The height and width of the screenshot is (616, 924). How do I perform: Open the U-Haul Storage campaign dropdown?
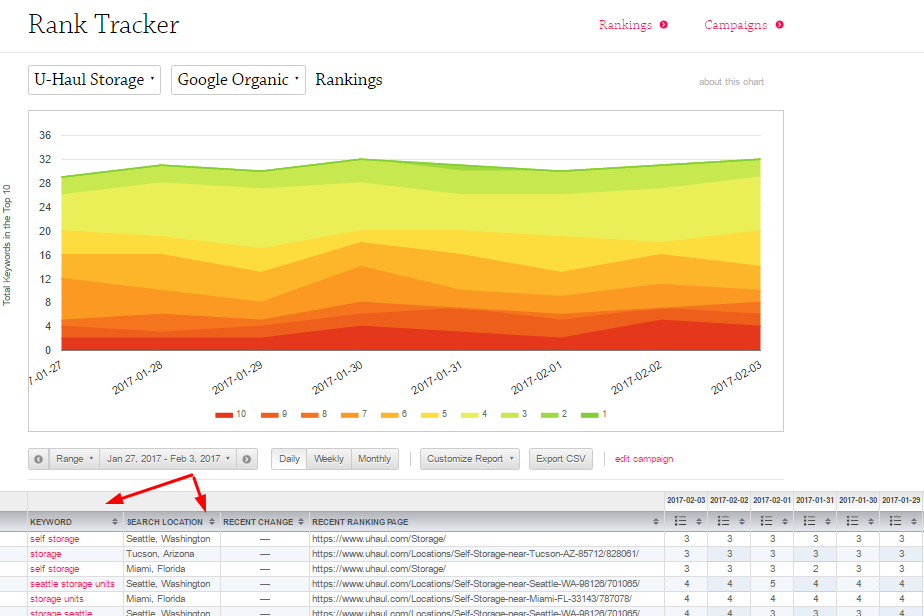(94, 80)
